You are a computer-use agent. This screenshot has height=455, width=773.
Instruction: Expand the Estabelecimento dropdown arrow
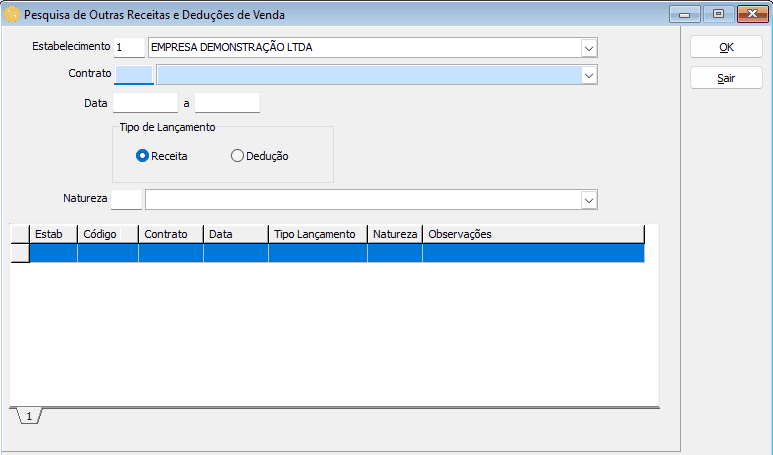click(x=588, y=48)
